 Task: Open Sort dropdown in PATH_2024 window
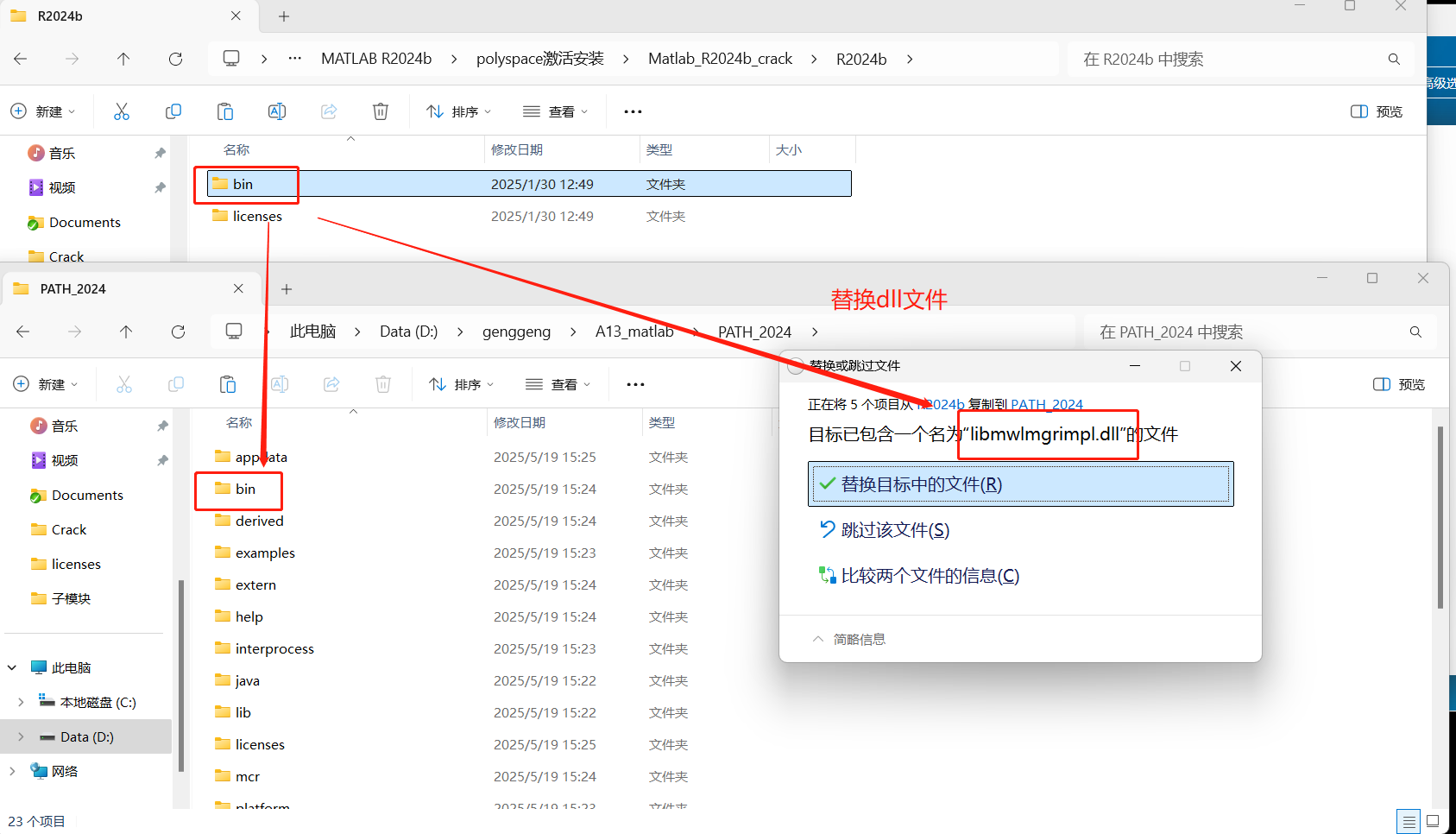coord(461,384)
